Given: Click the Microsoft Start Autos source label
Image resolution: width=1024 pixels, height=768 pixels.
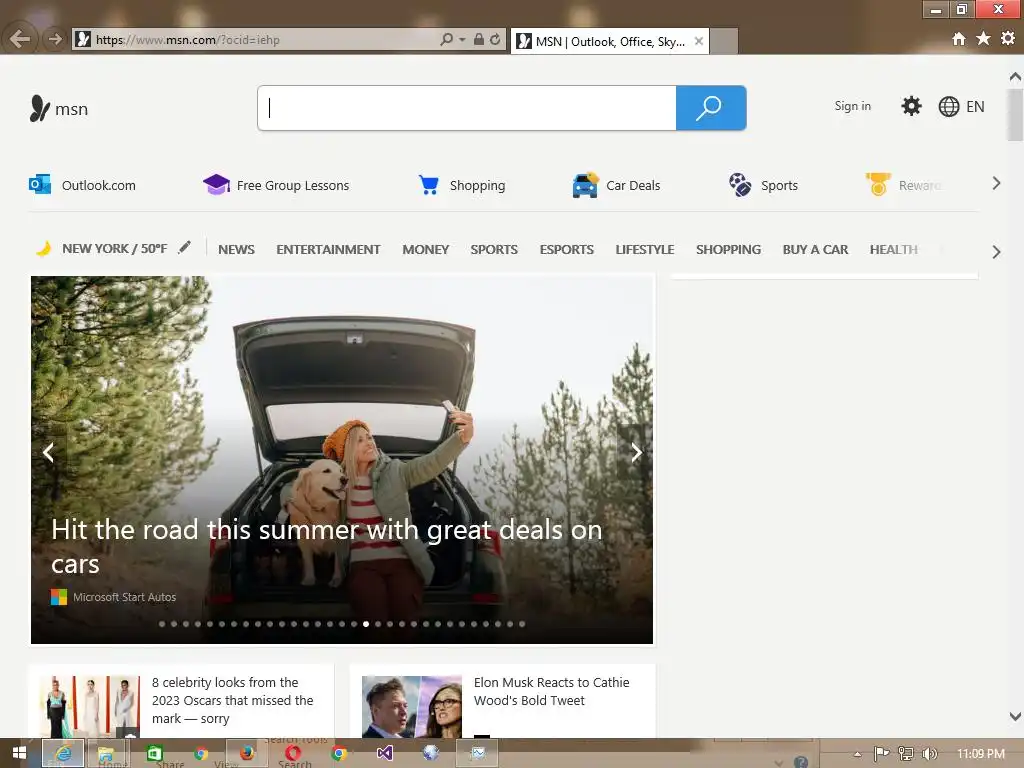Looking at the screenshot, I should point(124,597).
